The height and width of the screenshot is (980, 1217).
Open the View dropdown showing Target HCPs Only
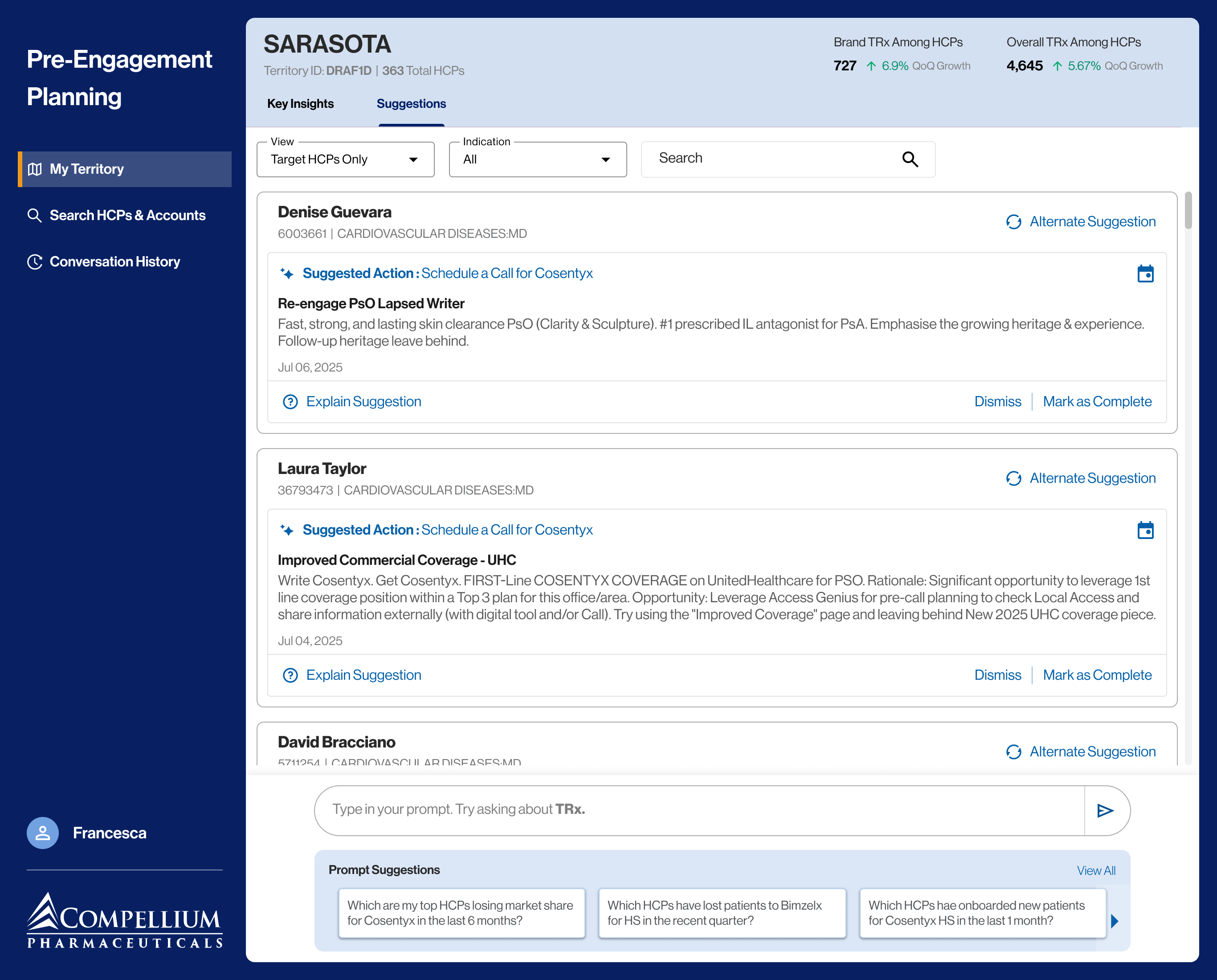pyautogui.click(x=346, y=159)
